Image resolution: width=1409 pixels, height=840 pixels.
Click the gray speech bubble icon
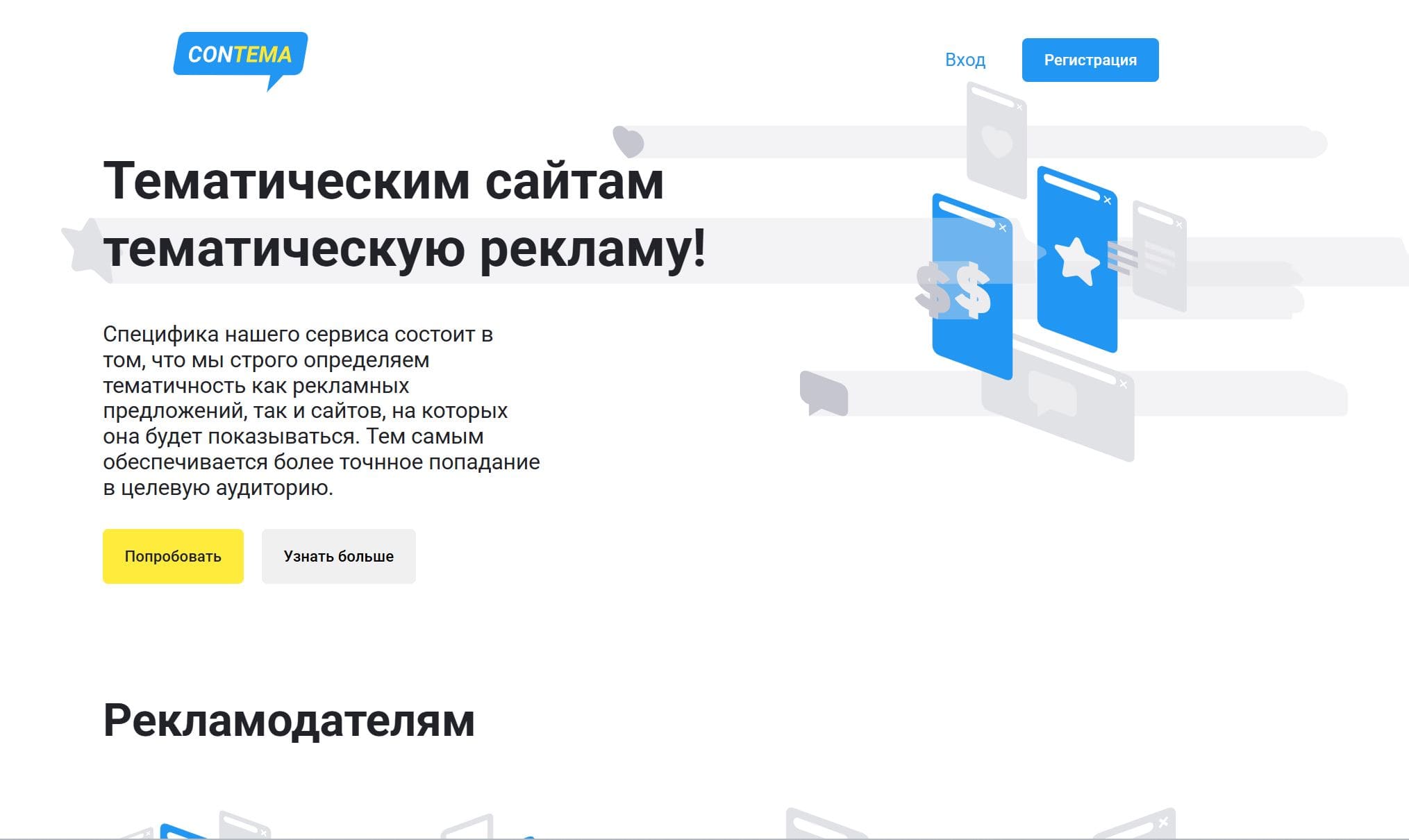click(x=824, y=393)
